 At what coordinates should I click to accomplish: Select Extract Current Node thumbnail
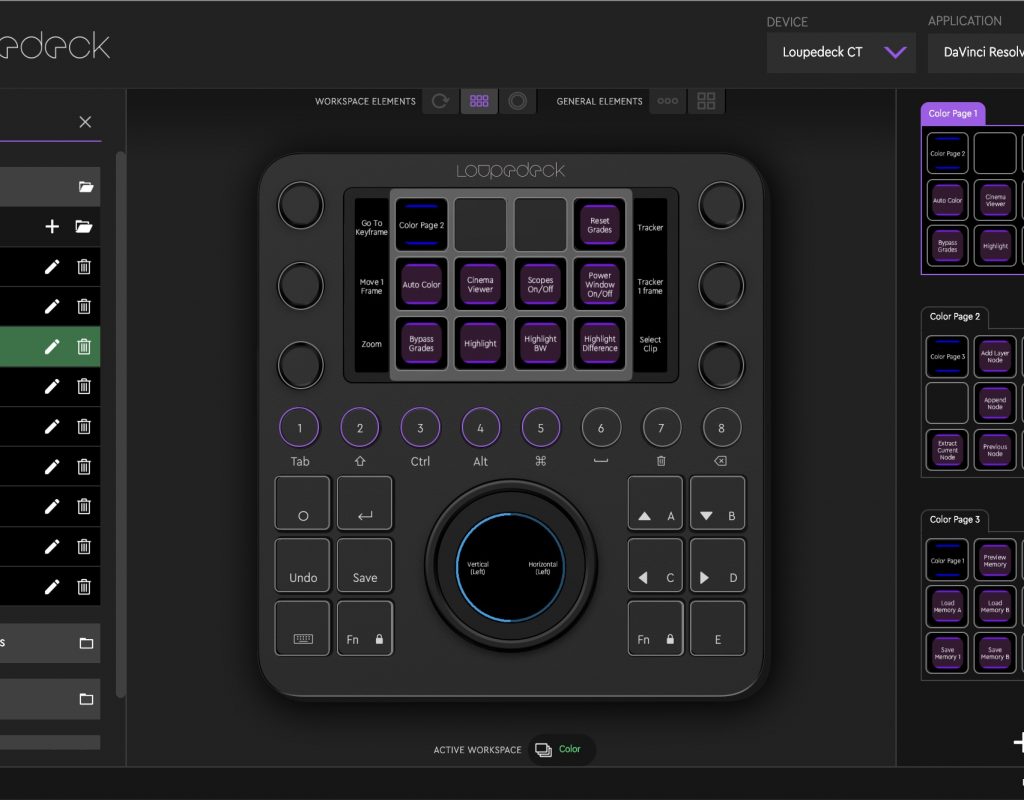click(x=947, y=450)
